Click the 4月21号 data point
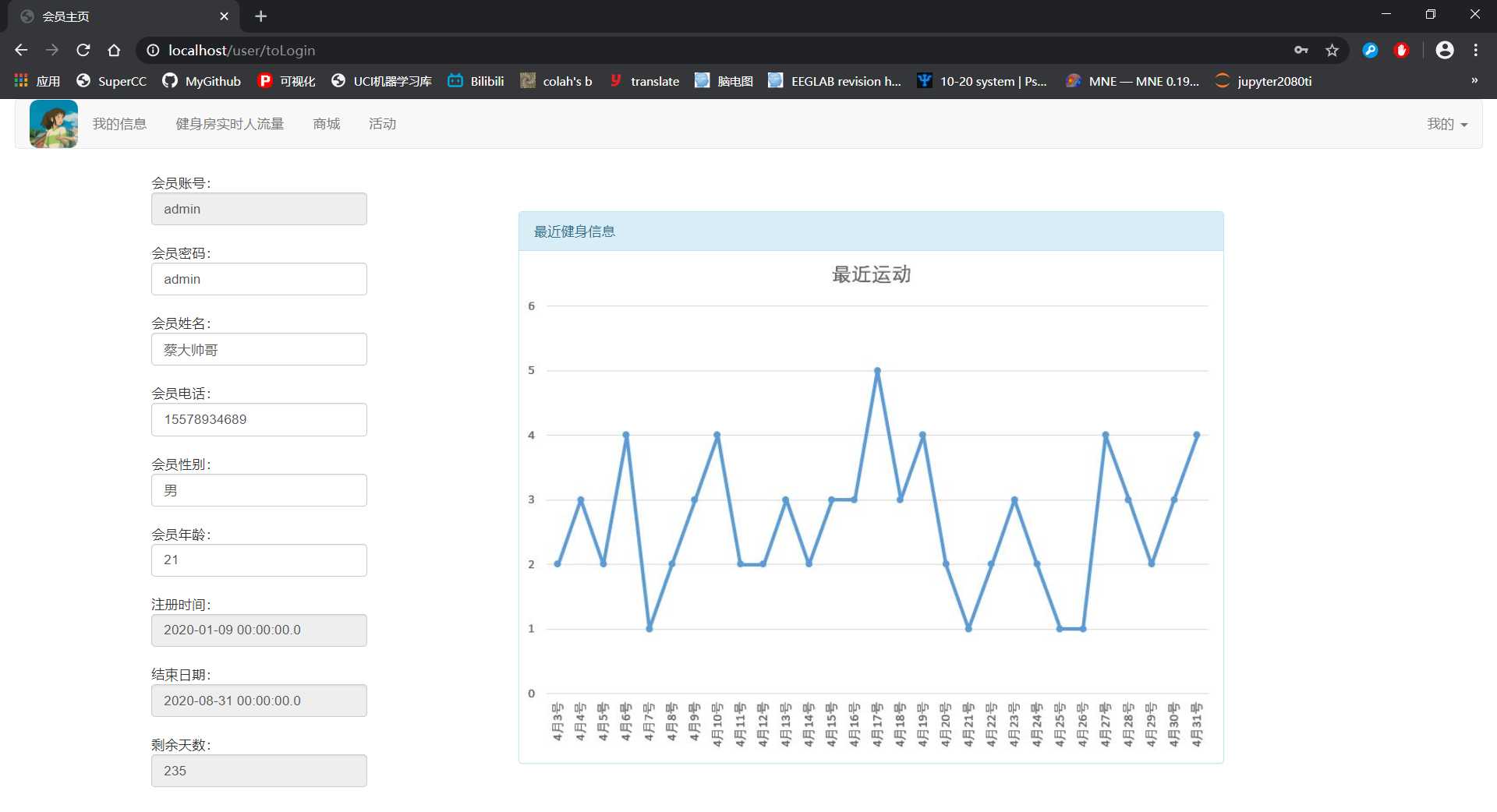Image resolution: width=1497 pixels, height=812 pixels. coord(968,629)
